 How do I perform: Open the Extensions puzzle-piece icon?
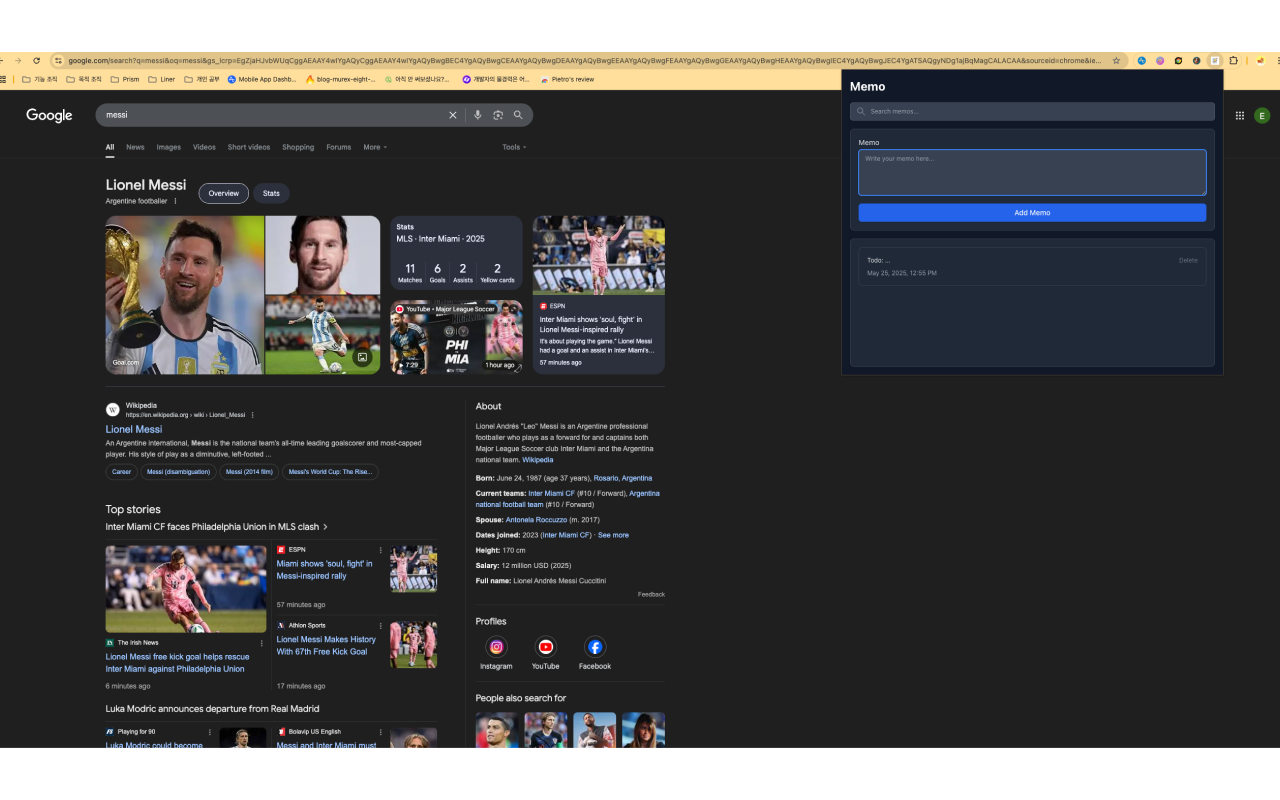pos(1233,60)
